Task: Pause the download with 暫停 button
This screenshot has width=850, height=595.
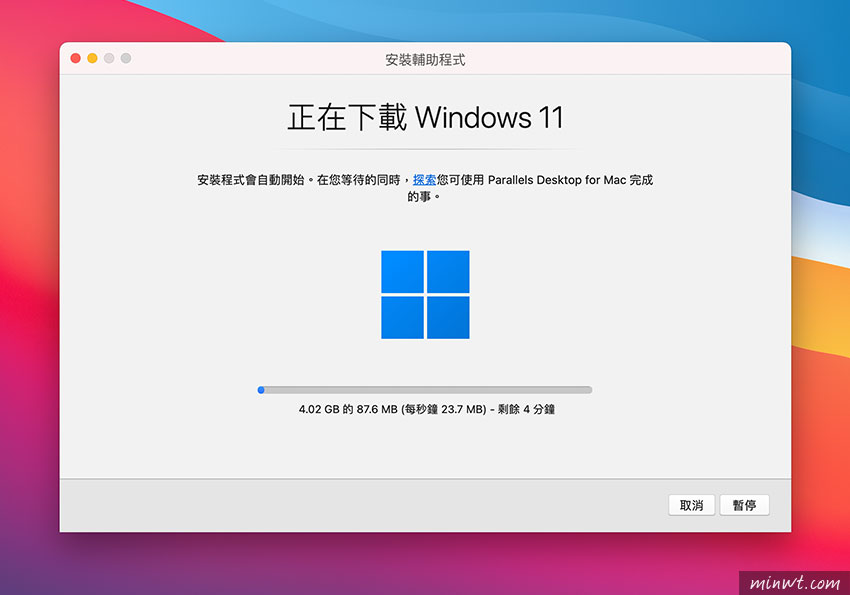Action: [744, 505]
